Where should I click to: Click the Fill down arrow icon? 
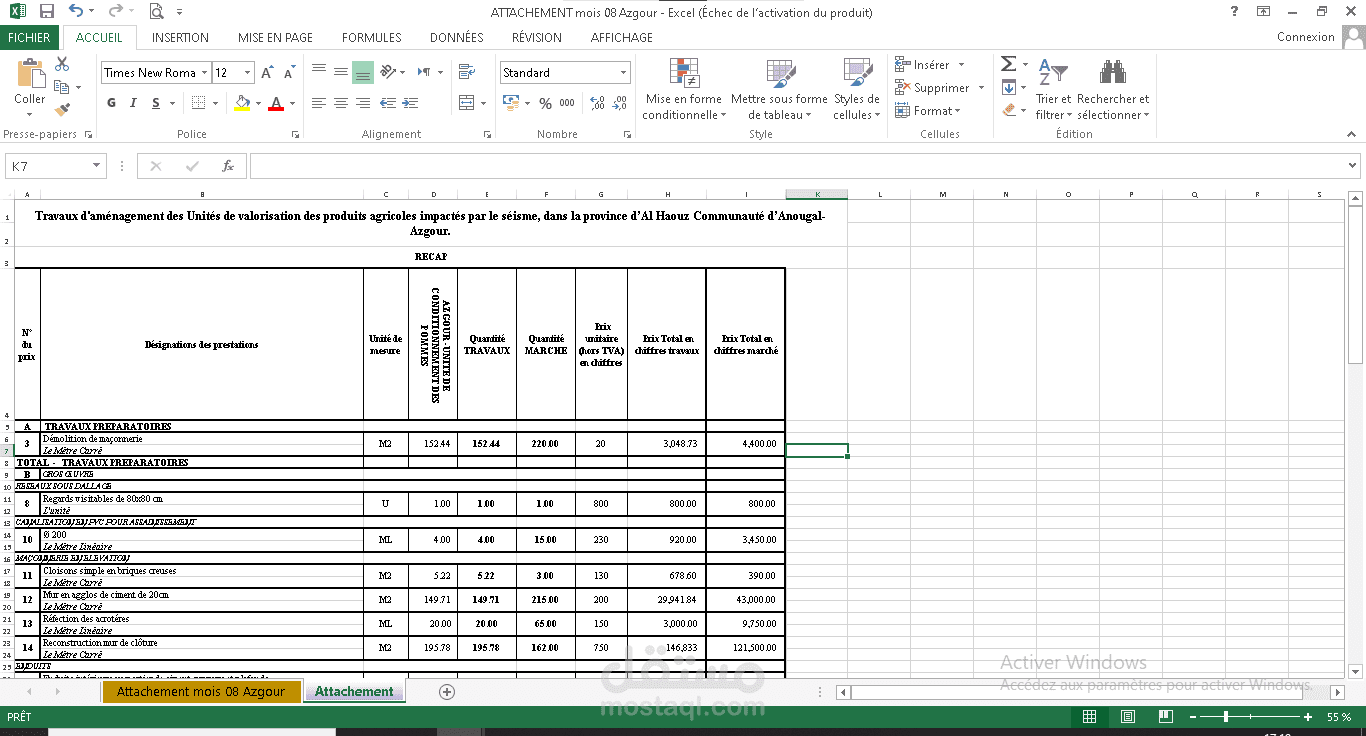[x=1008, y=87]
